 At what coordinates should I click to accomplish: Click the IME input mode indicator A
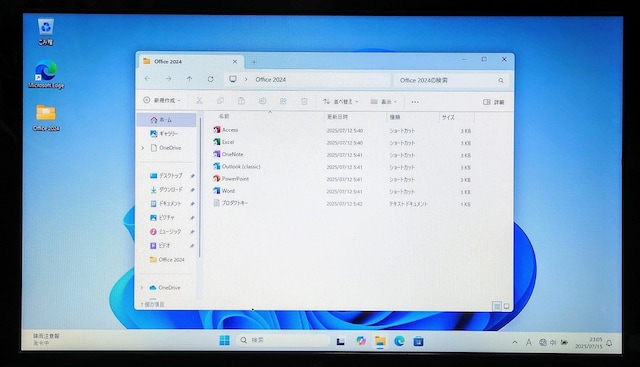529,343
